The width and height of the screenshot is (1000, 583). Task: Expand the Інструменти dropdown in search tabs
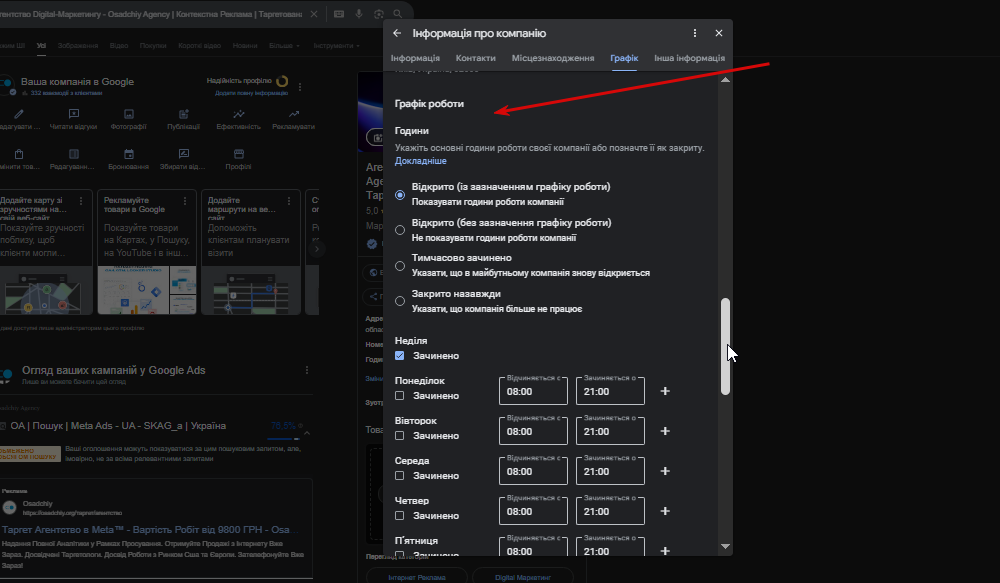tap(336, 46)
